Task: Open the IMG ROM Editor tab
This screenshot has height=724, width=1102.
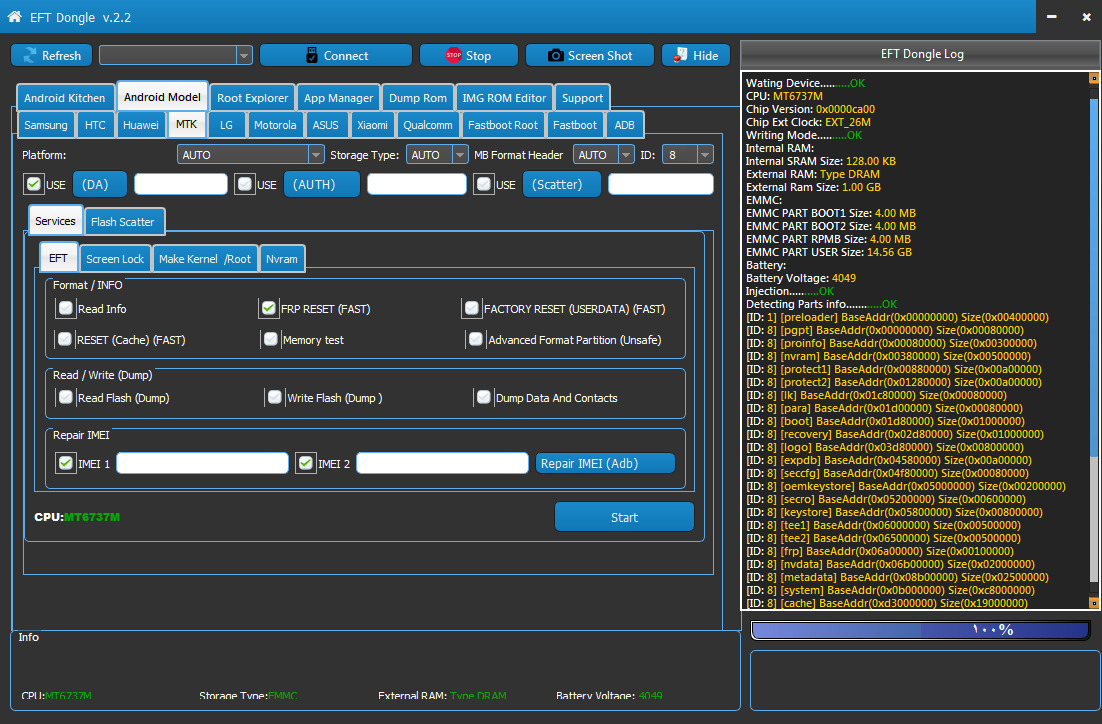Action: (x=504, y=98)
